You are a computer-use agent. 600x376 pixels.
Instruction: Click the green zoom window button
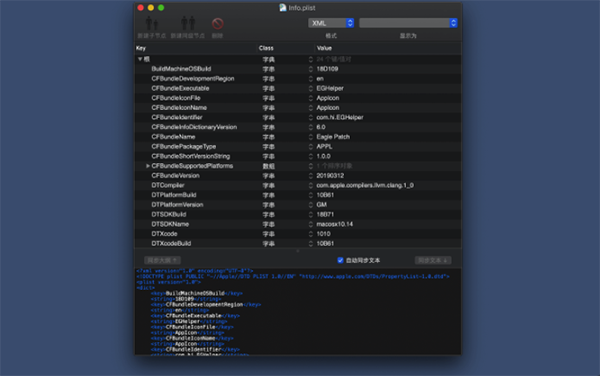161,8
